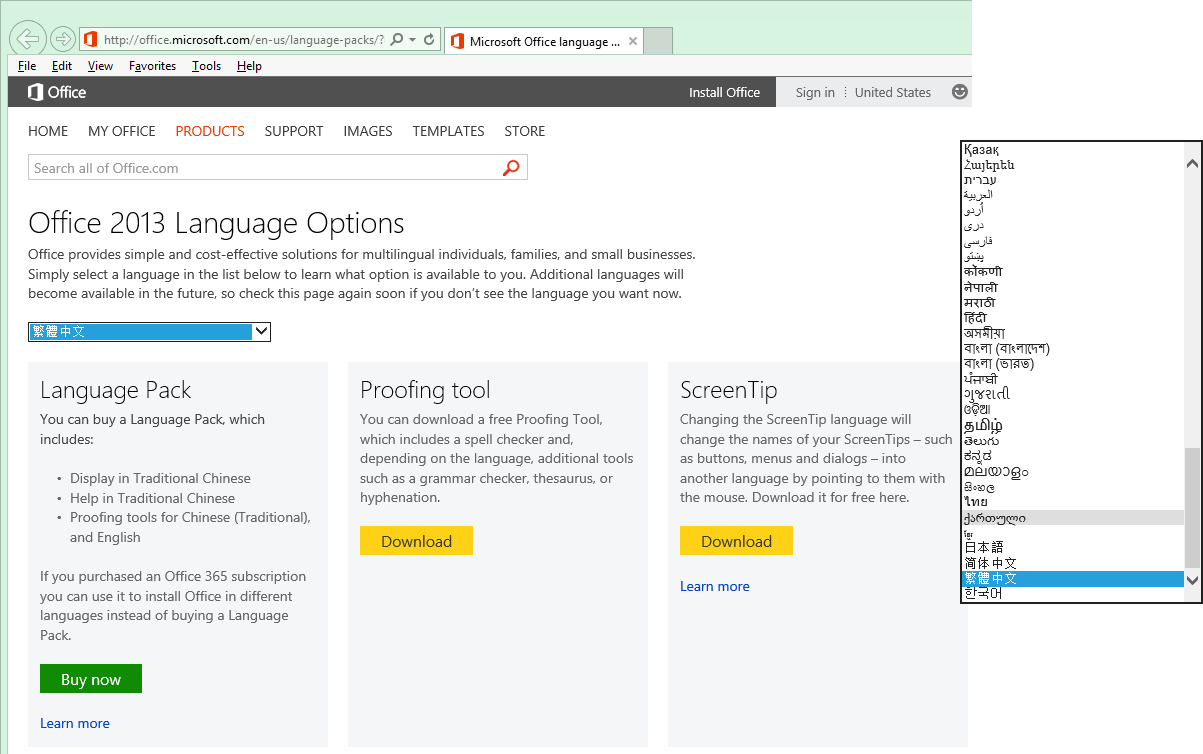Open the MY OFFICE section
Viewport: 1203px width, 754px height.
point(122,131)
